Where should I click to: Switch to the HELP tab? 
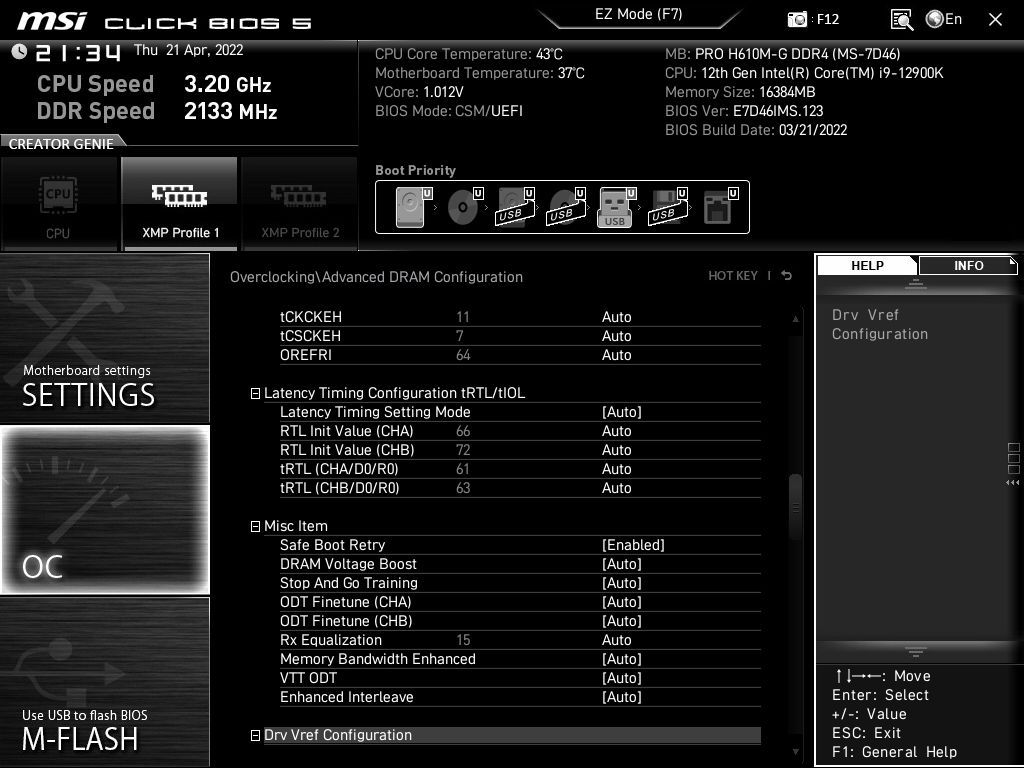(x=867, y=266)
